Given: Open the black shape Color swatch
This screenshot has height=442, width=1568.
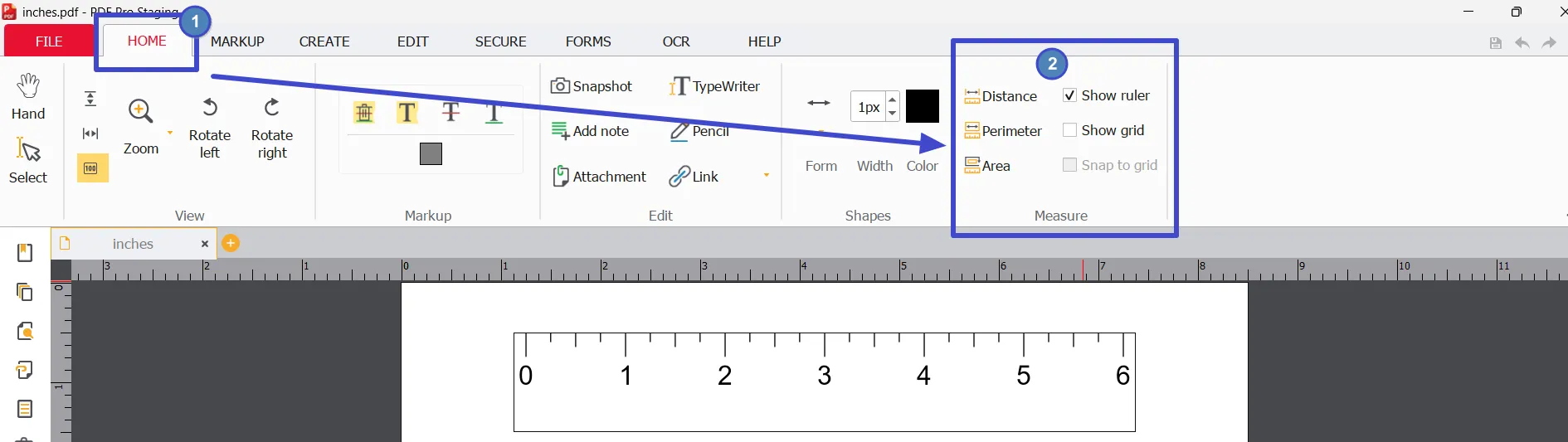Looking at the screenshot, I should tap(923, 106).
